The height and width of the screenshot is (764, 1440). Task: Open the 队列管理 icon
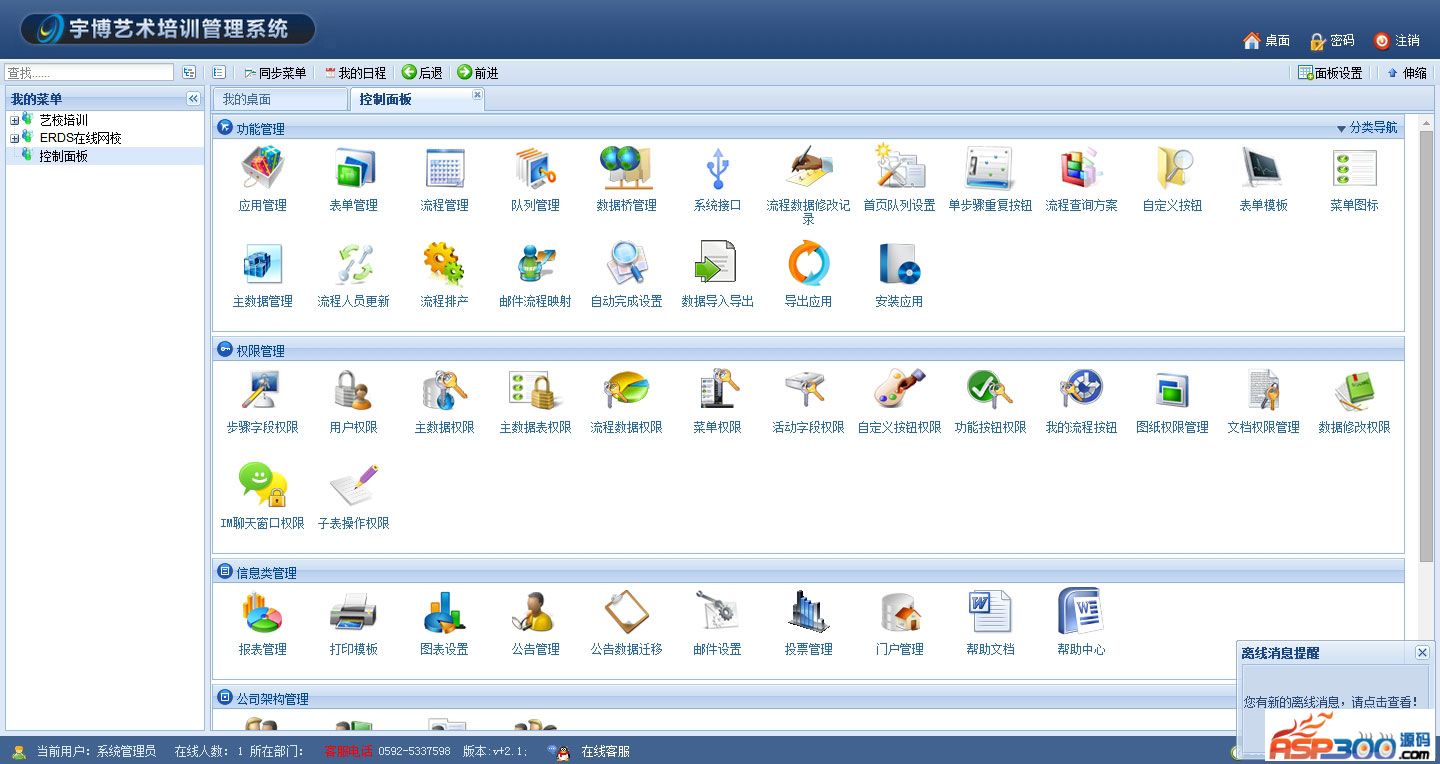click(536, 168)
